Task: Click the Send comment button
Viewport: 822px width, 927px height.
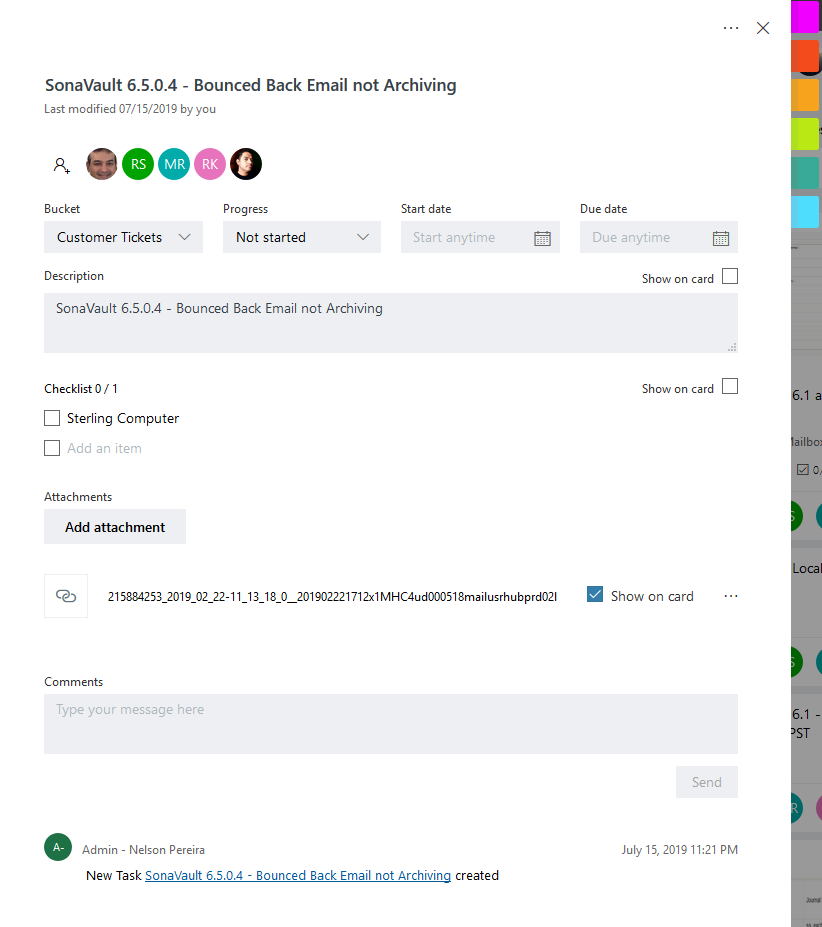Action: (x=706, y=781)
